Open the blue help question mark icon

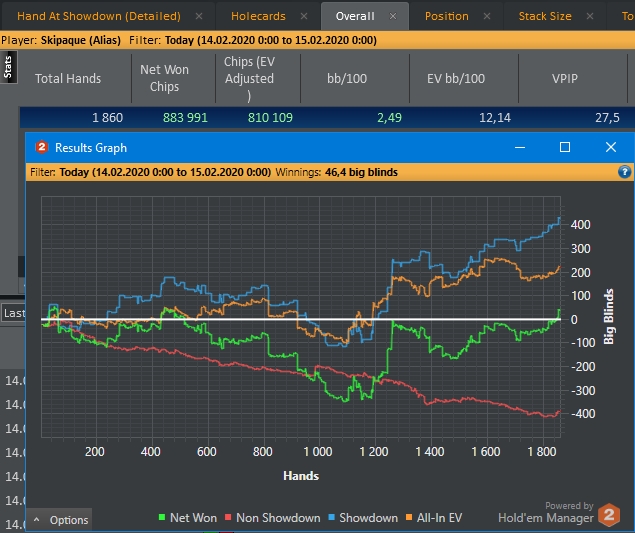click(625, 172)
